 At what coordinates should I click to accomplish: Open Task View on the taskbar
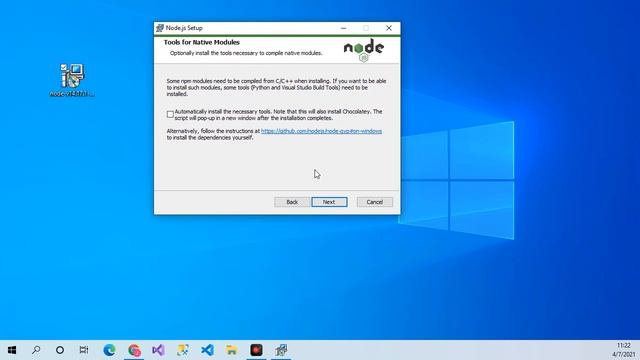pyautogui.click(x=84, y=350)
